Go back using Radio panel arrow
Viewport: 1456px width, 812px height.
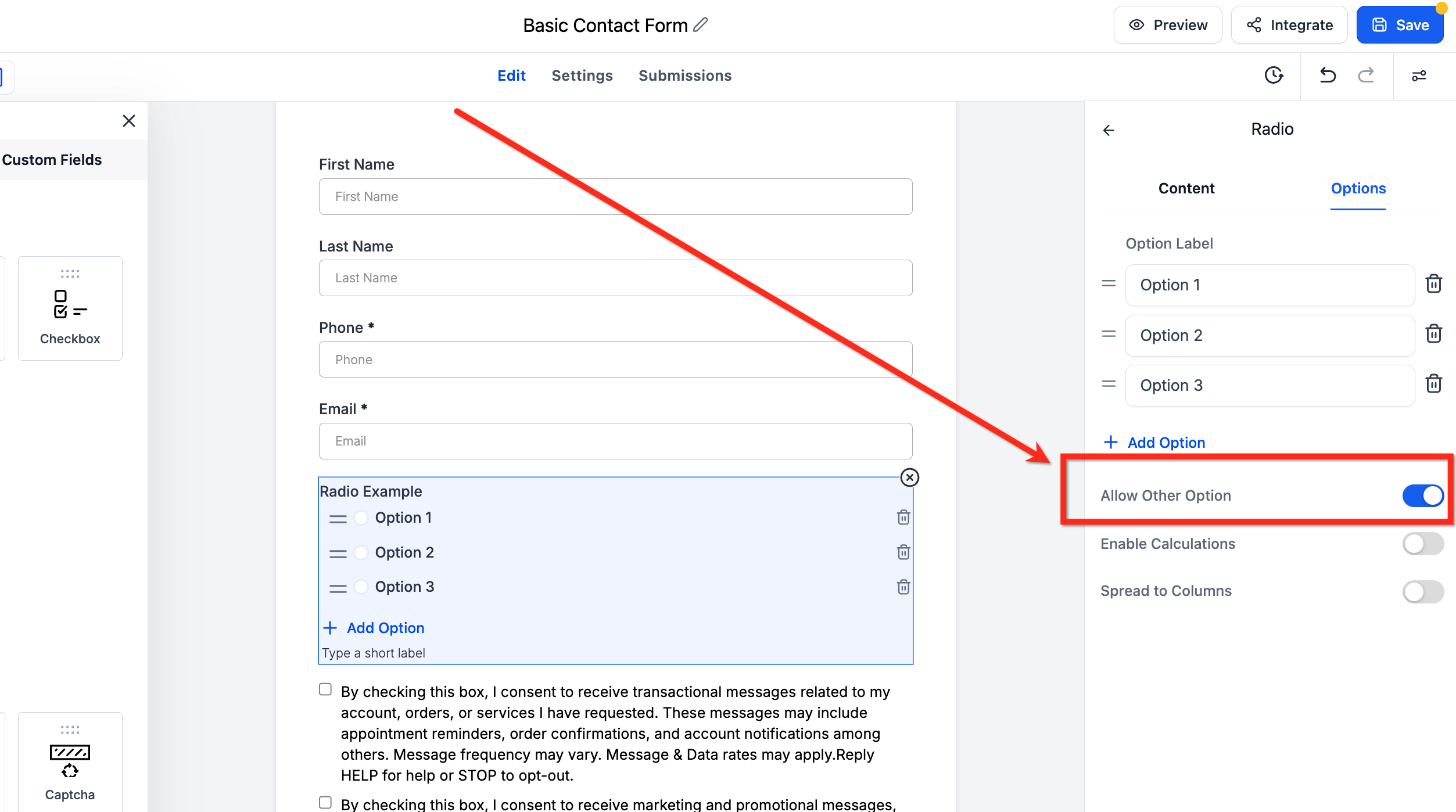[1109, 130]
